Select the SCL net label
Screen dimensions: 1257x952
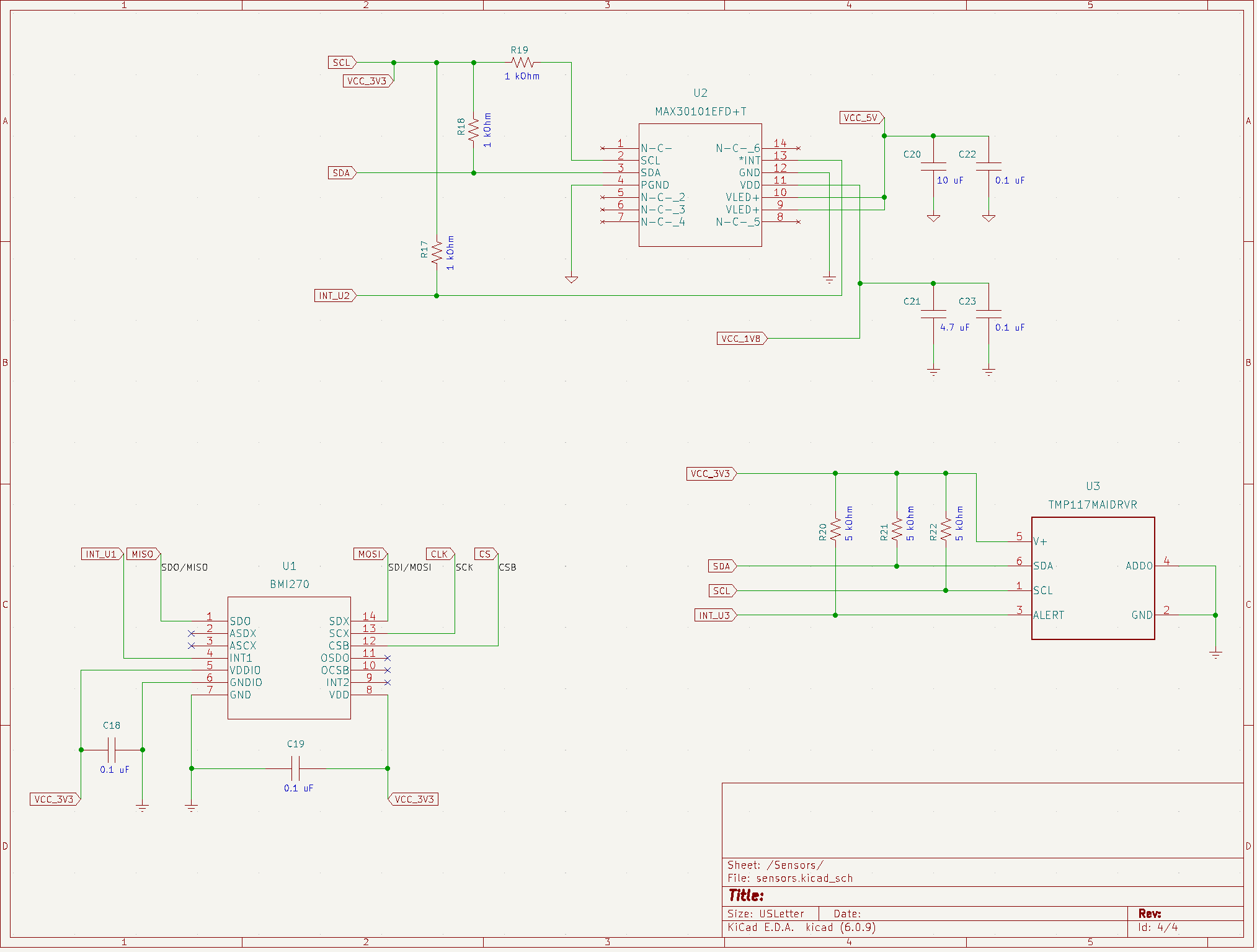[340, 62]
